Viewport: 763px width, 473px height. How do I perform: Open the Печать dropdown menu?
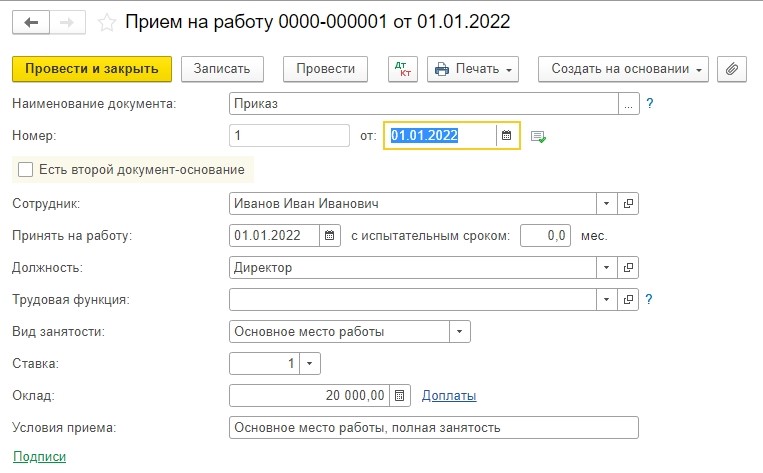click(x=473, y=69)
